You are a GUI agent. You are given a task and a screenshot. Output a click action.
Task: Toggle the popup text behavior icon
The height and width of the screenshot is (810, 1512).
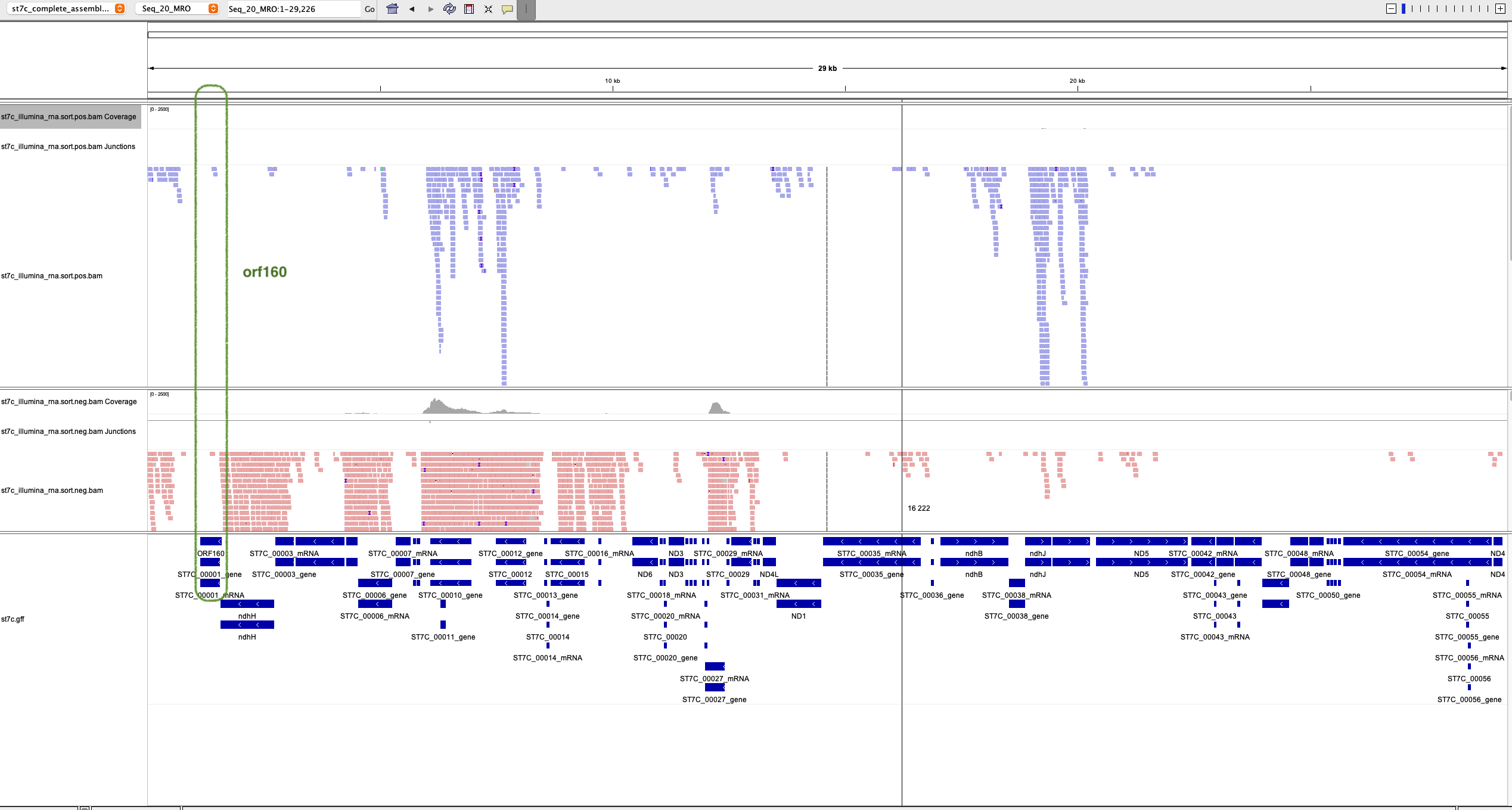(x=507, y=9)
